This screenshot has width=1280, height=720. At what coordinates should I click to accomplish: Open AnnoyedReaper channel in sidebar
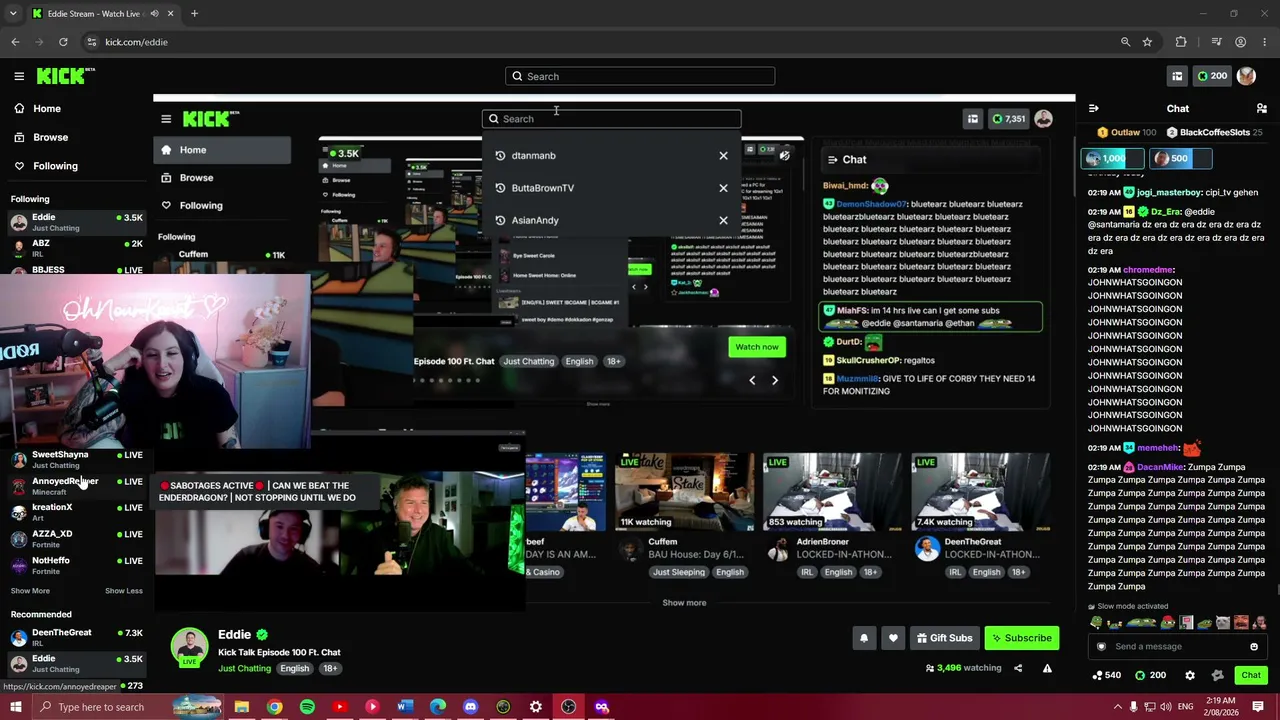point(76,486)
